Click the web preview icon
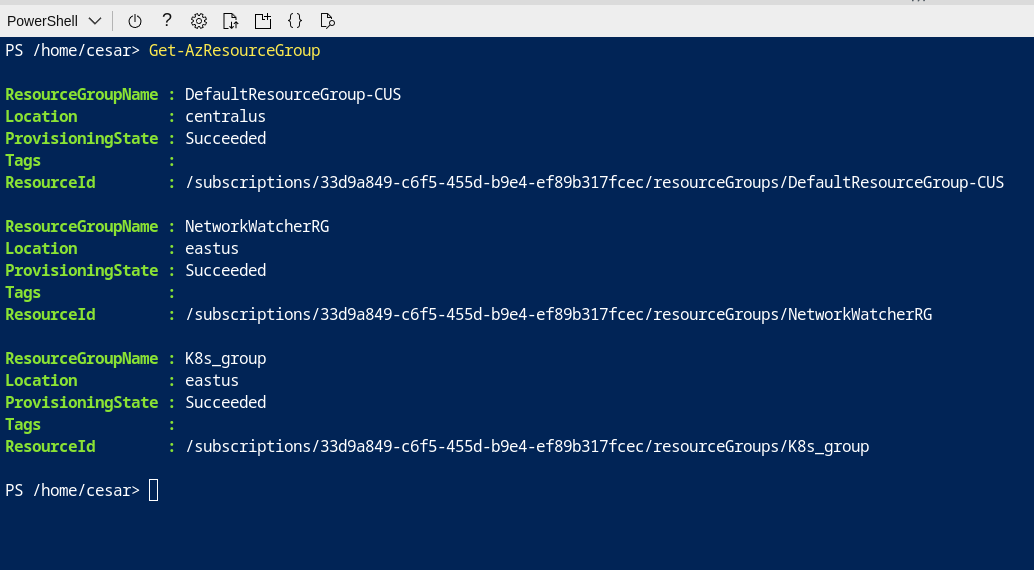This screenshot has width=1034, height=570. pos(327,20)
